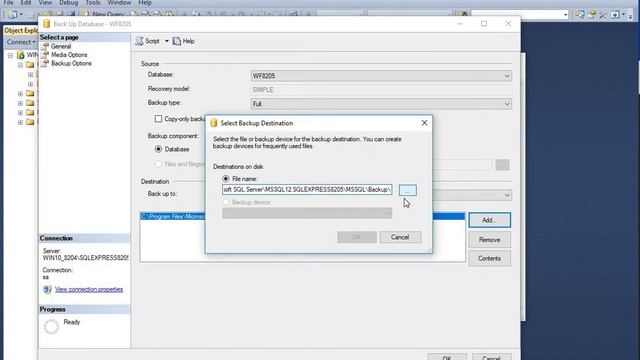The width and height of the screenshot is (640, 360).
Task: Click Cancel in Select Backup Destination dialog
Action: [x=400, y=237]
